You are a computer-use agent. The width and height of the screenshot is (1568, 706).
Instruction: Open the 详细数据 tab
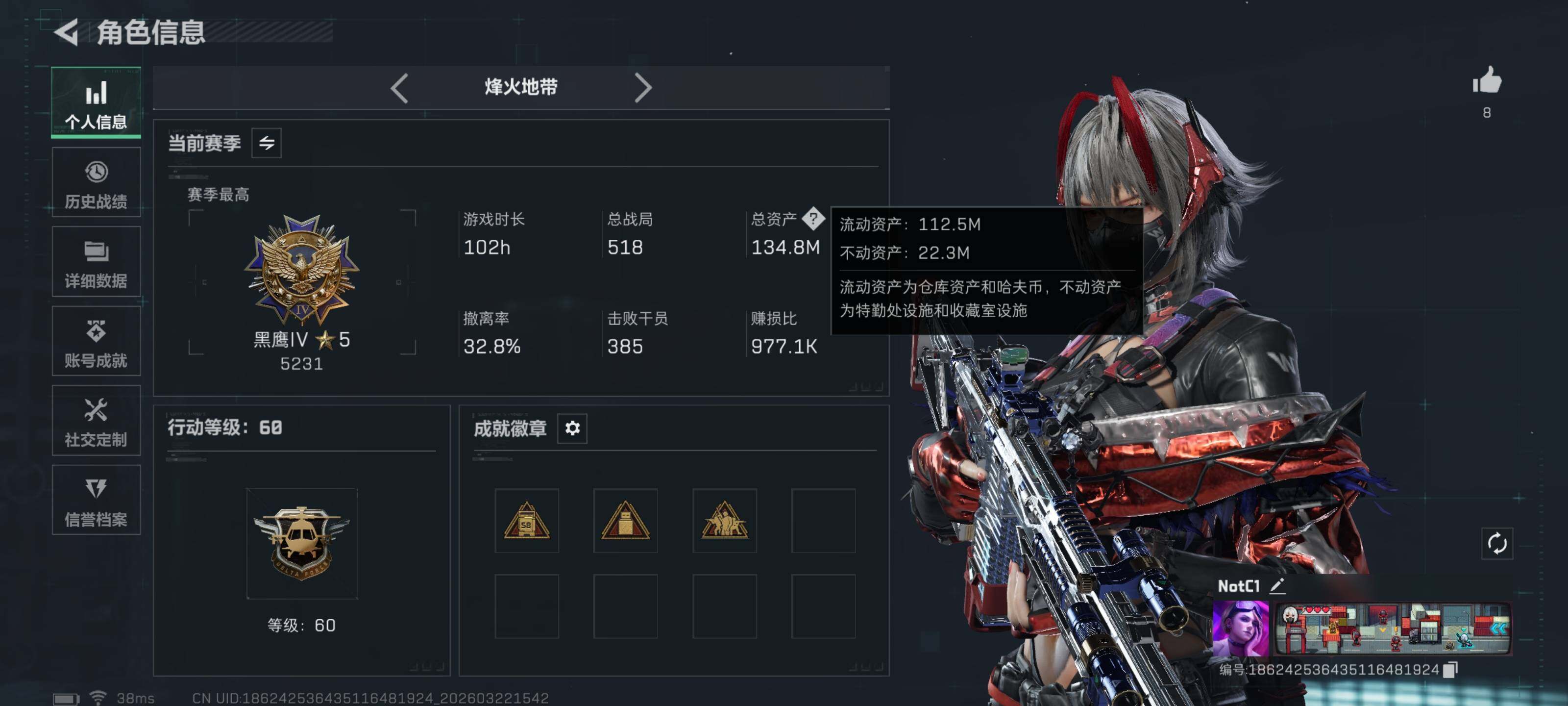click(96, 261)
